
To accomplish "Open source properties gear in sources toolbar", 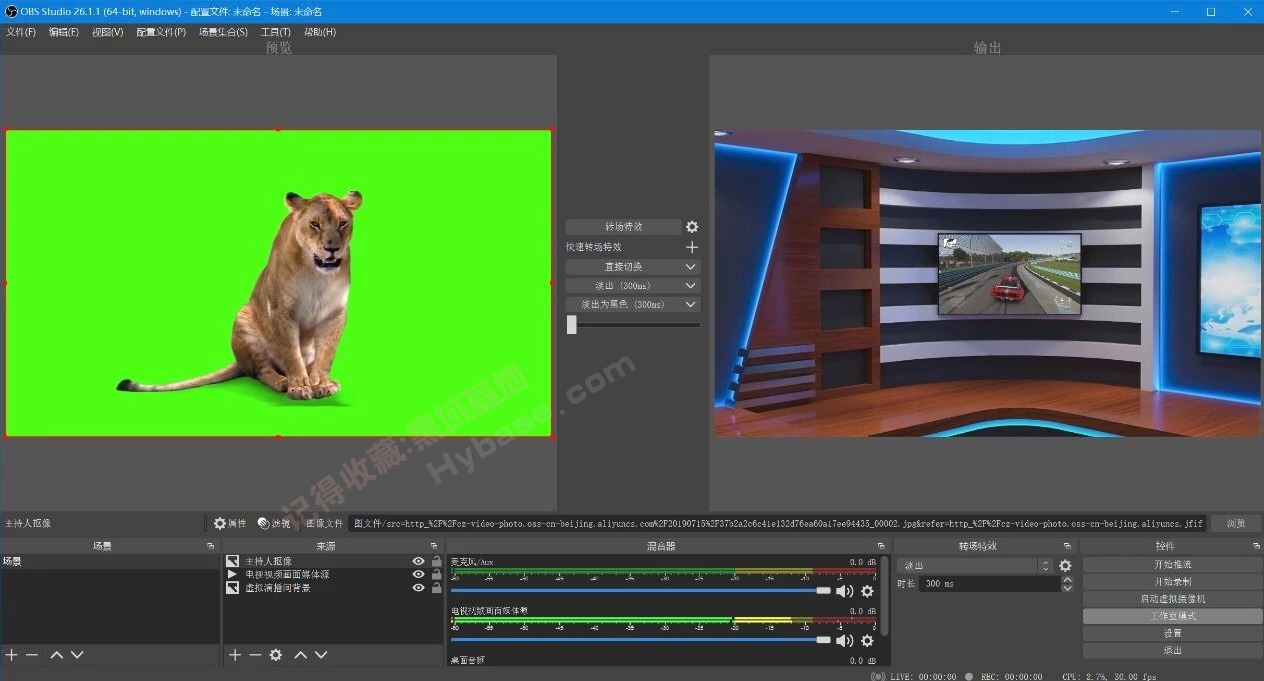I will coord(276,655).
